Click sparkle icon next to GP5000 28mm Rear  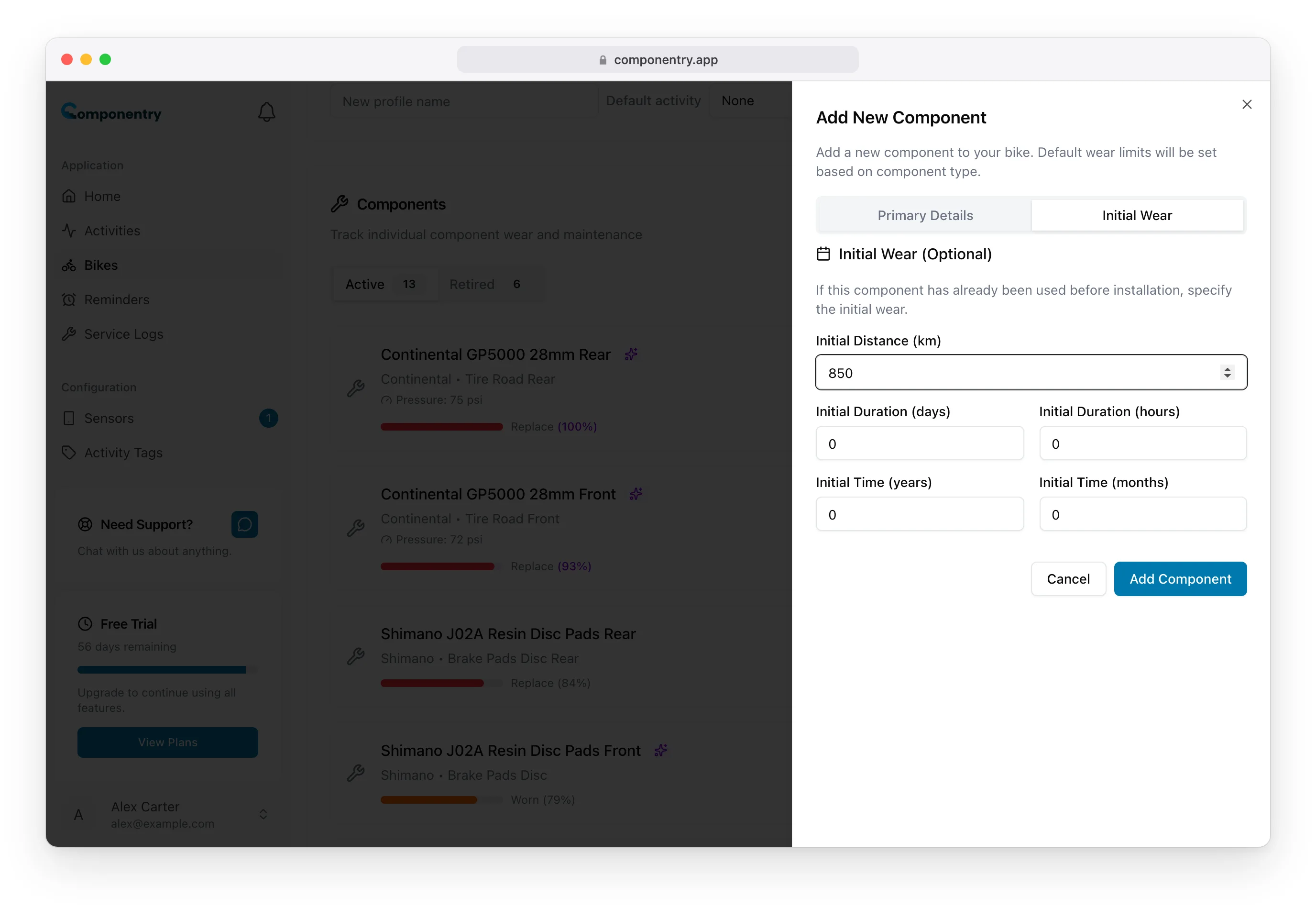tap(631, 354)
